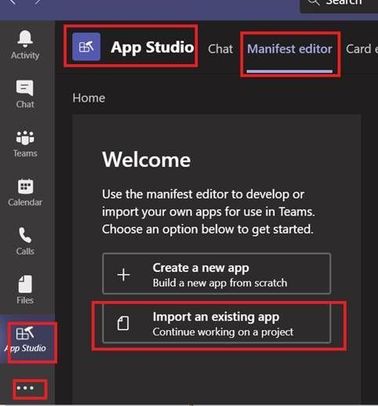Open the Calls section
Image resolution: width=378 pixels, height=406 pixels.
pos(25,241)
